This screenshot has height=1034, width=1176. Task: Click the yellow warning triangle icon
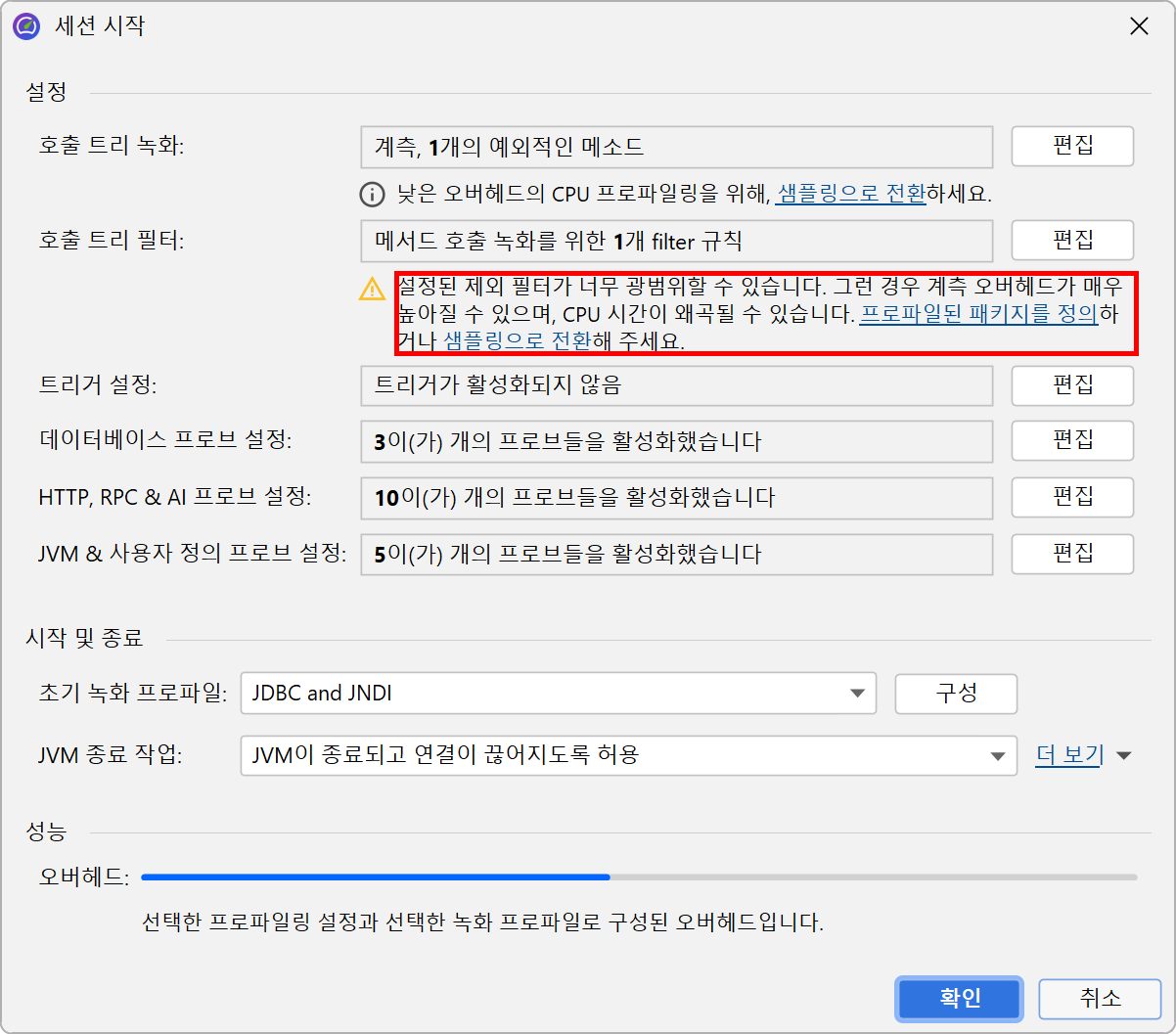[x=373, y=289]
